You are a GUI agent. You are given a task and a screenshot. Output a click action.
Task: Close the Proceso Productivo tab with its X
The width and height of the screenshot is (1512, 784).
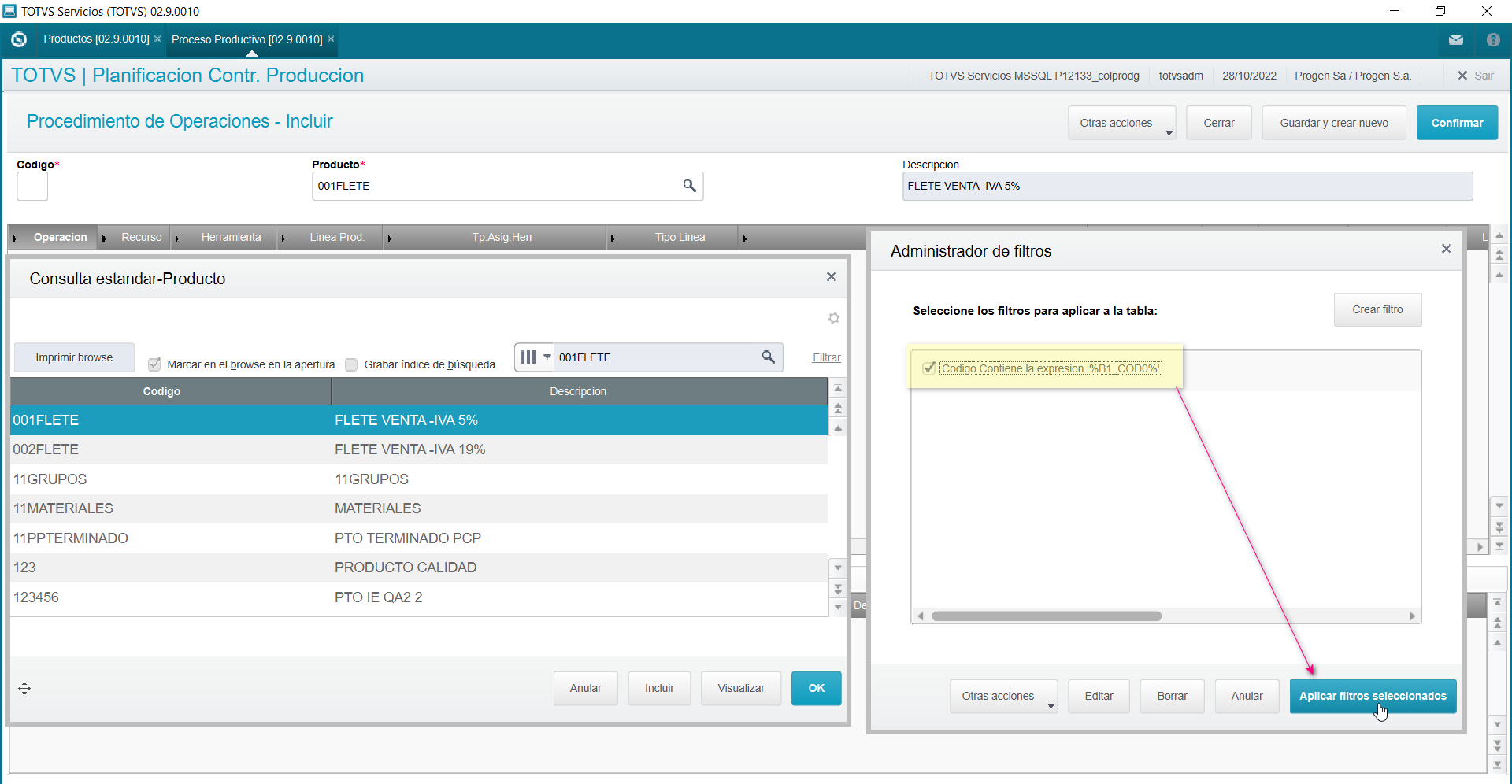(x=331, y=39)
